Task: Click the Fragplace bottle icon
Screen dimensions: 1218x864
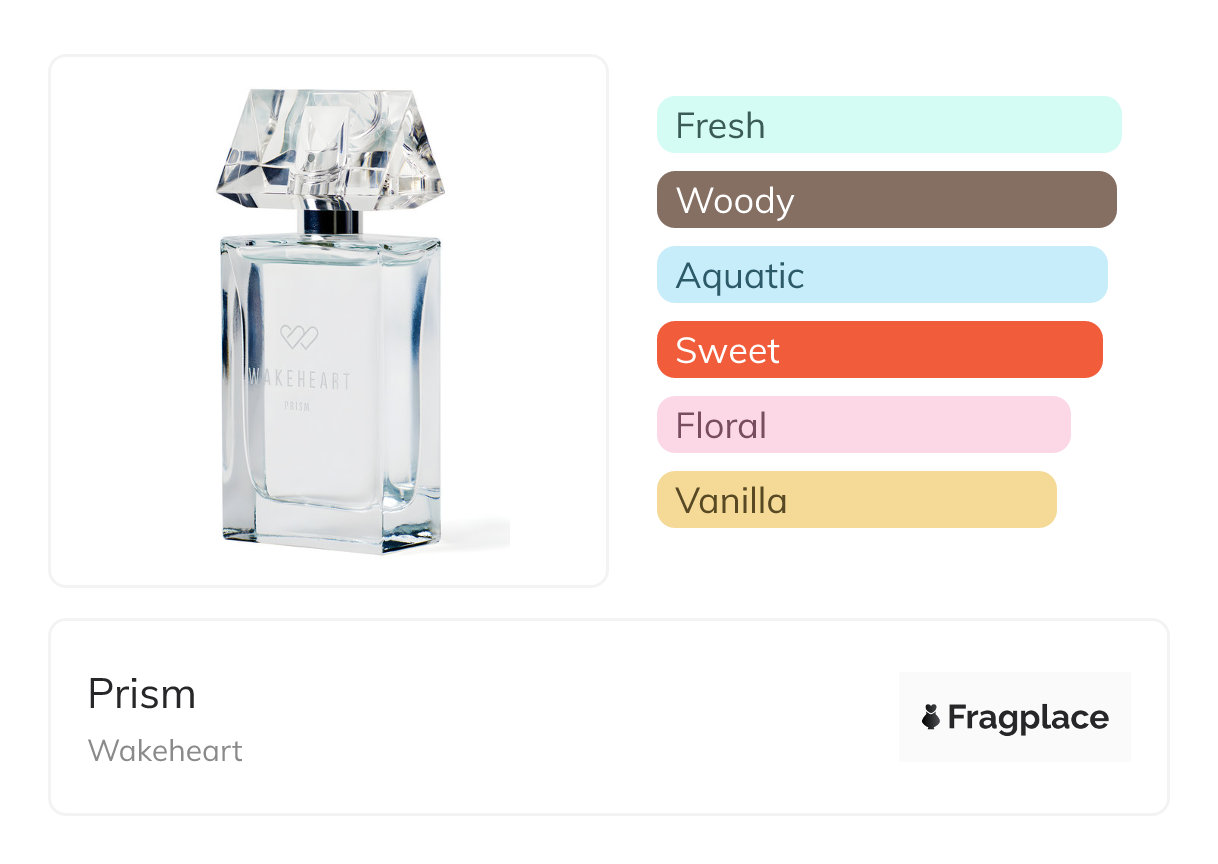Action: (931, 717)
